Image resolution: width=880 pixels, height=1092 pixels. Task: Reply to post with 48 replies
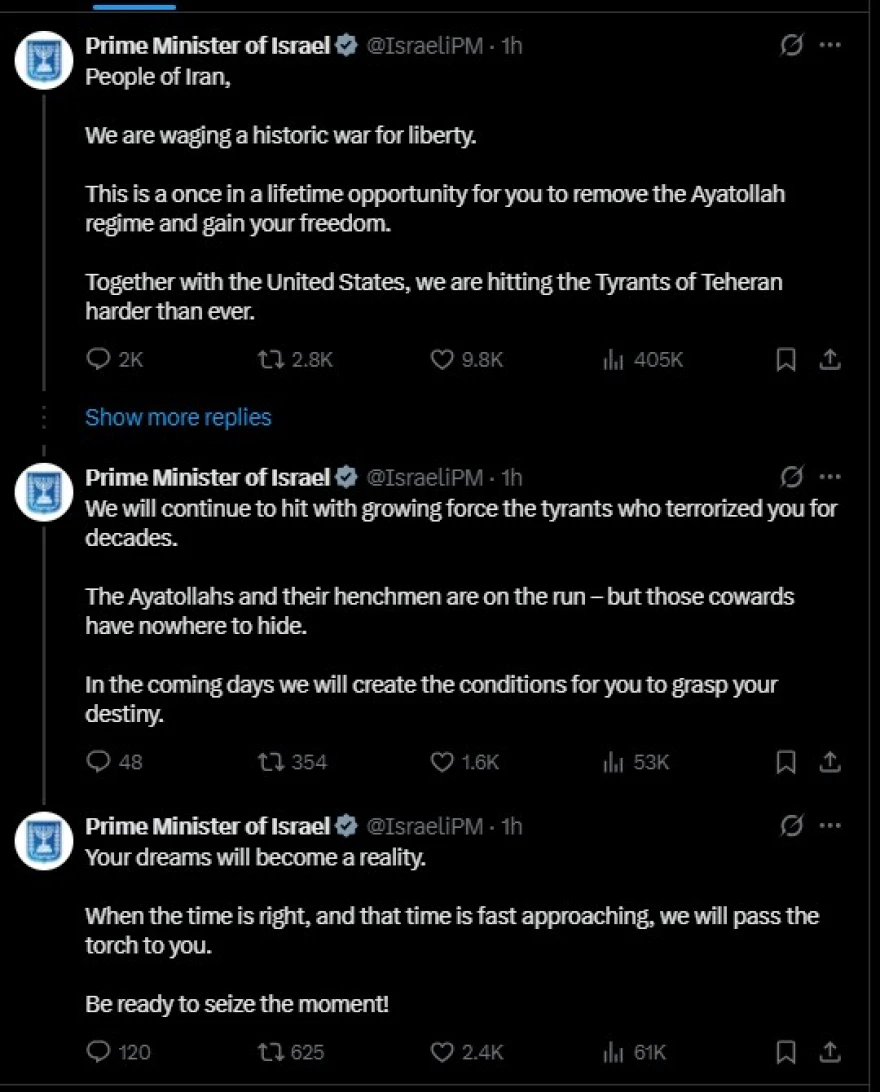[99, 762]
